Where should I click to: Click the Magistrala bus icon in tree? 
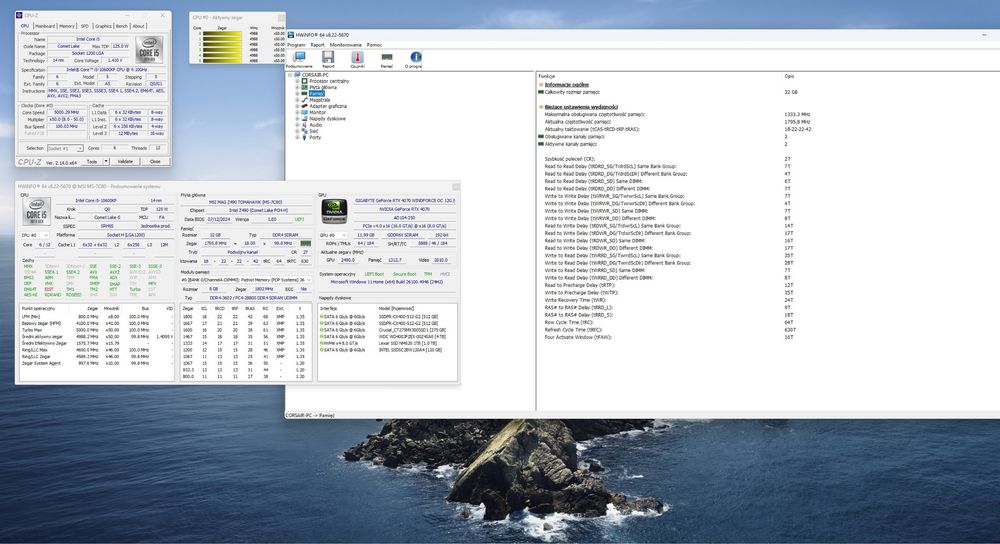tap(304, 100)
